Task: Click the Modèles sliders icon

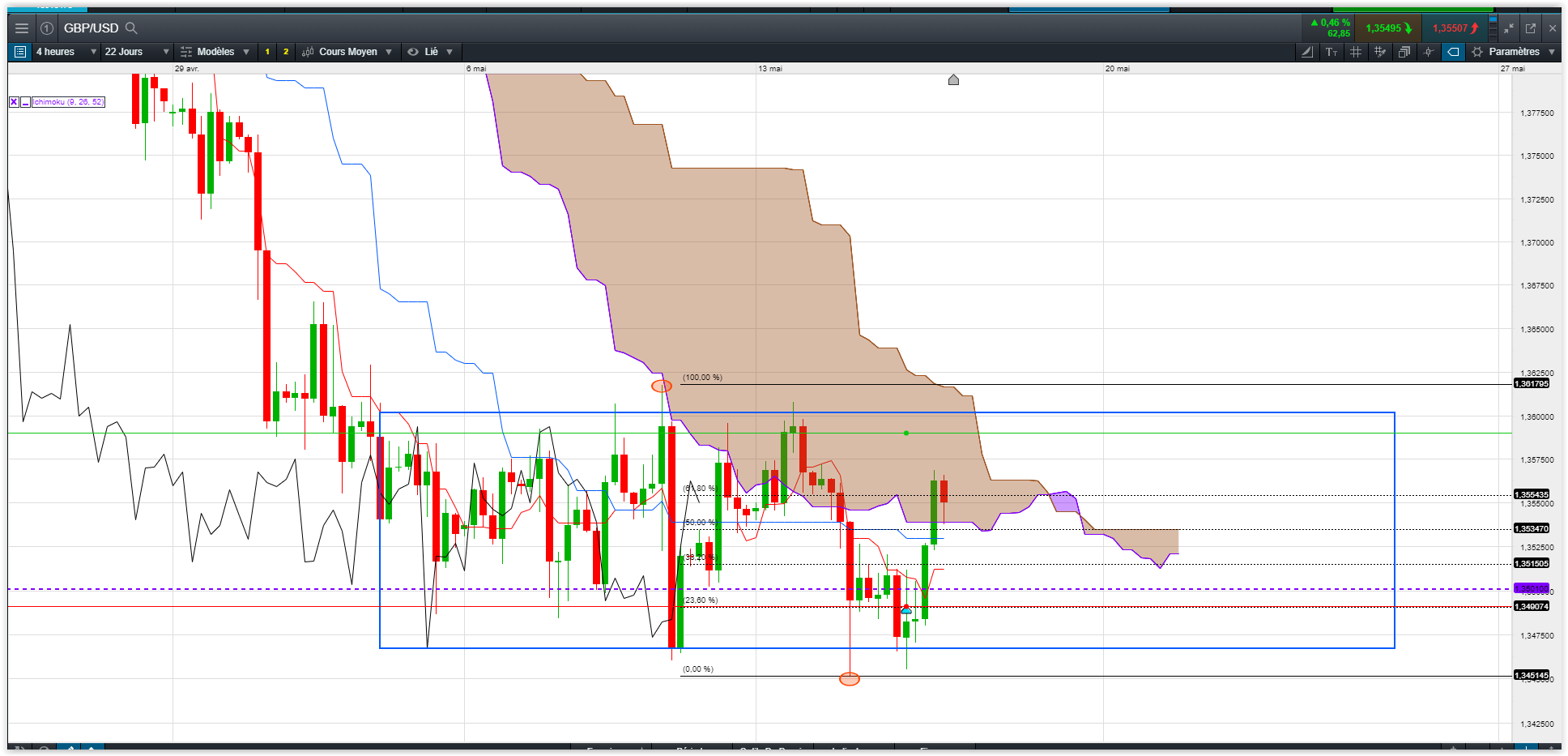Action: click(x=186, y=52)
